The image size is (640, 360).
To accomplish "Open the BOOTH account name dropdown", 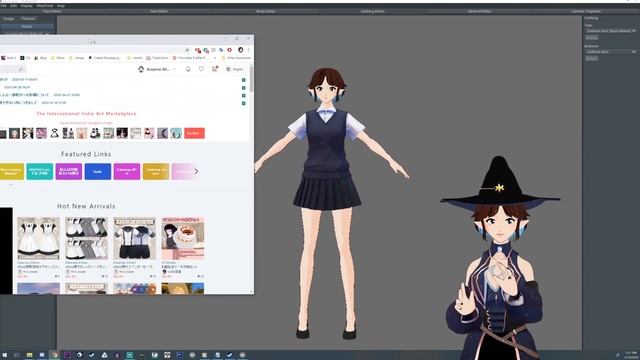I will click(157, 69).
